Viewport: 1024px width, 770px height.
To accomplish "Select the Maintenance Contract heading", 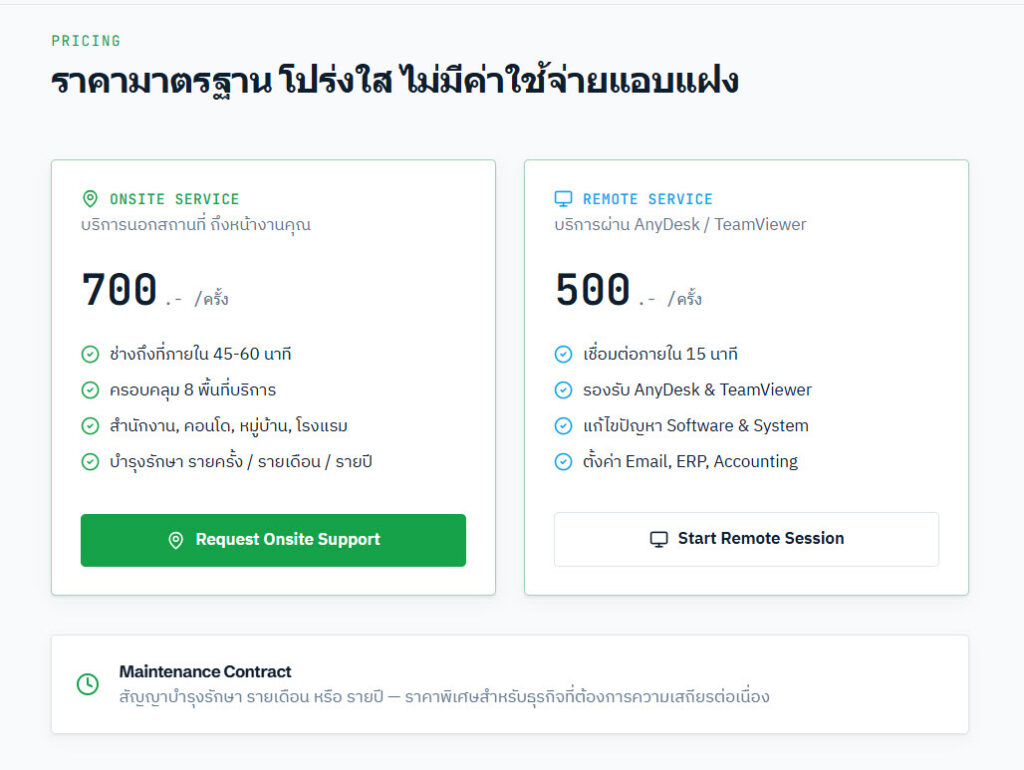I will click(x=205, y=671).
